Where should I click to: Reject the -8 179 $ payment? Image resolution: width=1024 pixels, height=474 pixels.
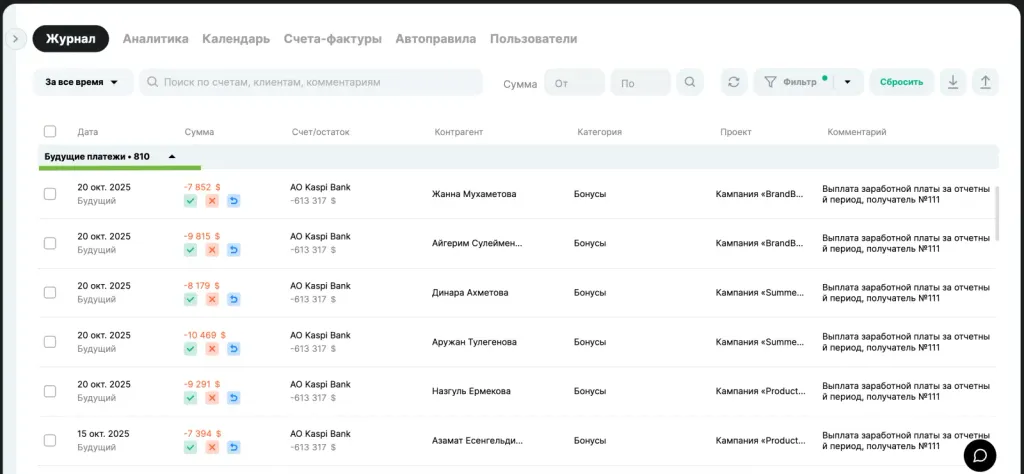(212, 300)
